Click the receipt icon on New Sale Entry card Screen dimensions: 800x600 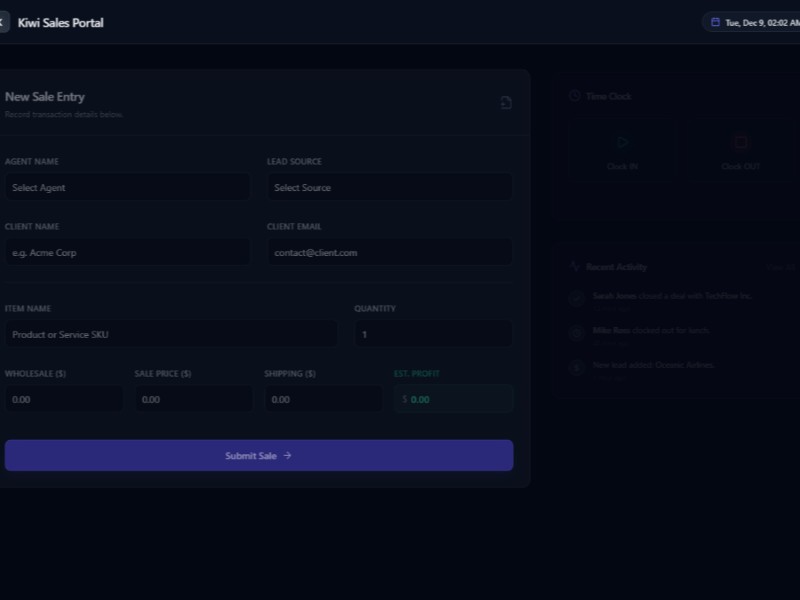point(506,103)
